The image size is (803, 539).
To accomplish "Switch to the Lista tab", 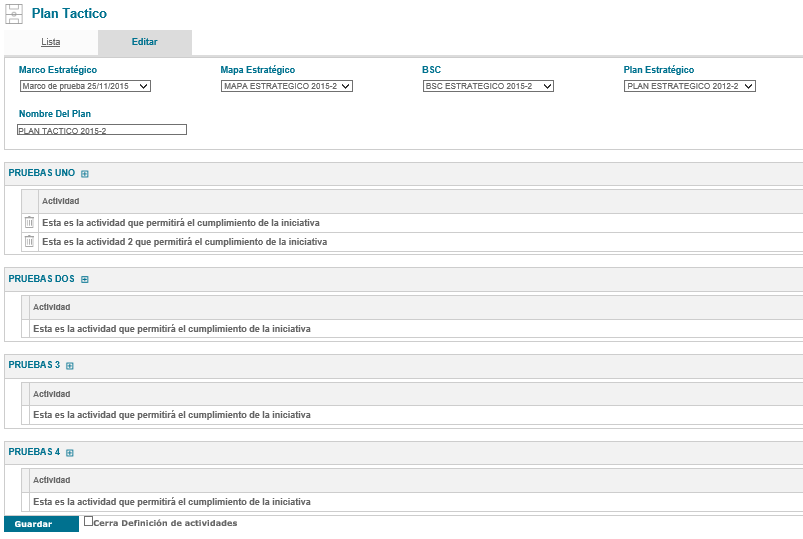I will coord(50,43).
